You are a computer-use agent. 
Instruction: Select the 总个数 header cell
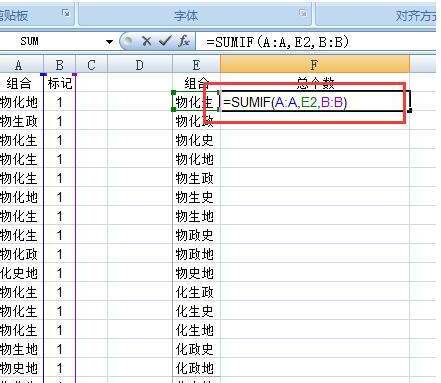(315, 82)
